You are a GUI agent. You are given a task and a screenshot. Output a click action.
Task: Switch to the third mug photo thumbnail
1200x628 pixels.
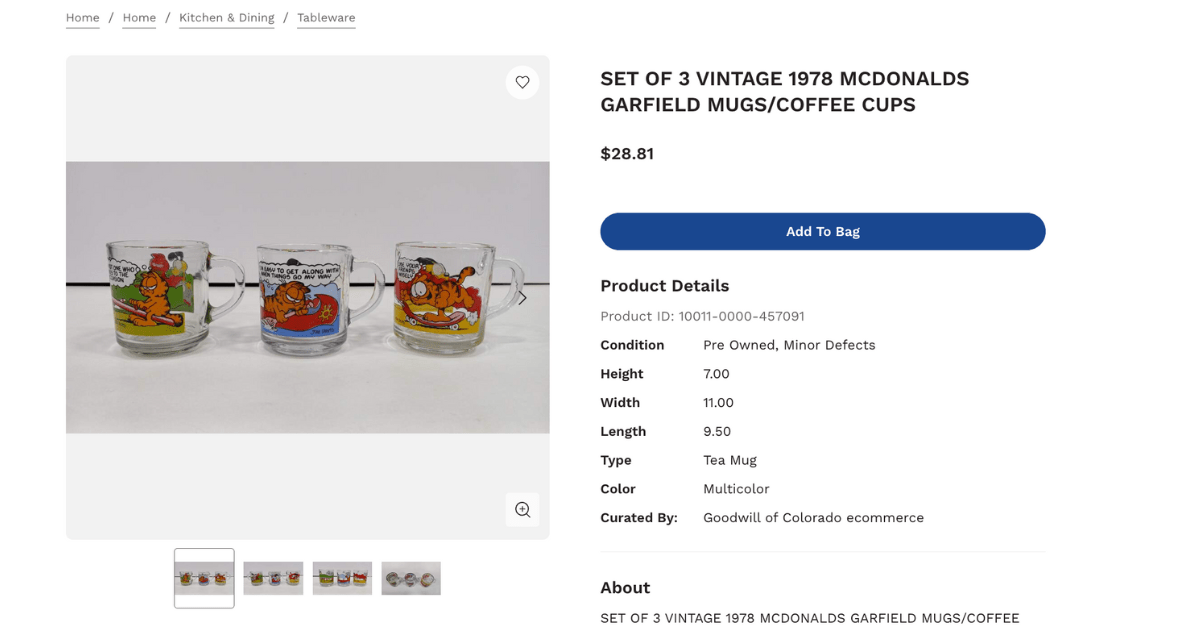click(342, 578)
